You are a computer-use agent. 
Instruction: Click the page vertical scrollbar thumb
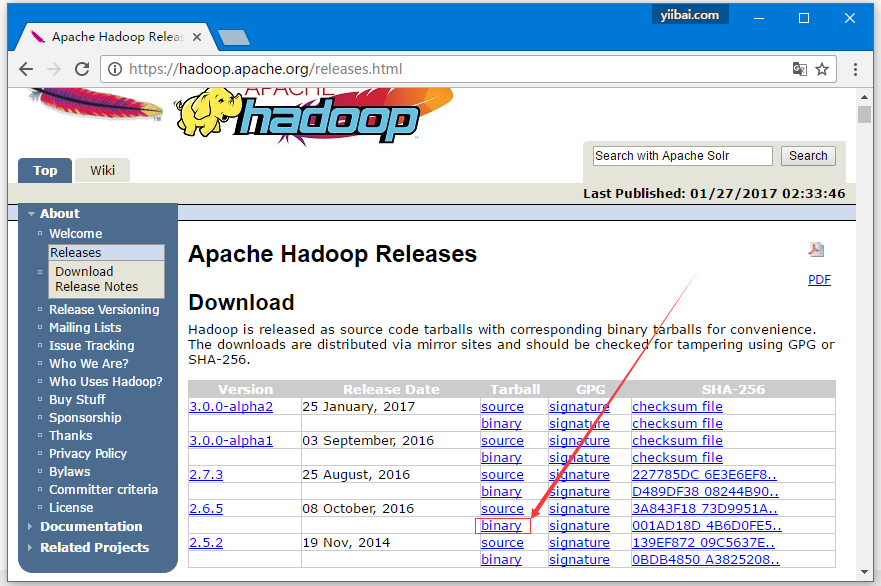click(x=864, y=114)
